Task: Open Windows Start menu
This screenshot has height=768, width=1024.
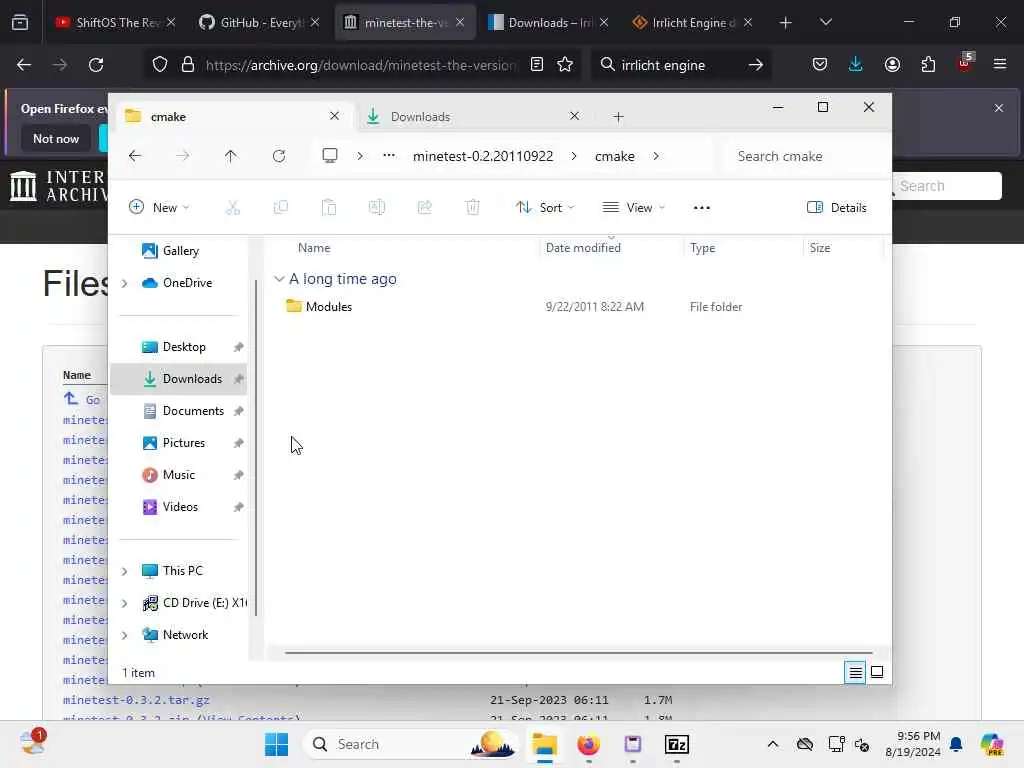Action: click(x=277, y=744)
